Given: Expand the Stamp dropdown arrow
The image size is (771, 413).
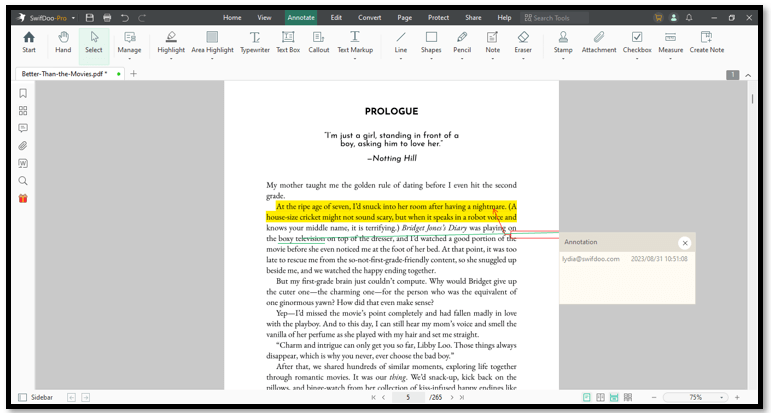Looking at the screenshot, I should (563, 59).
